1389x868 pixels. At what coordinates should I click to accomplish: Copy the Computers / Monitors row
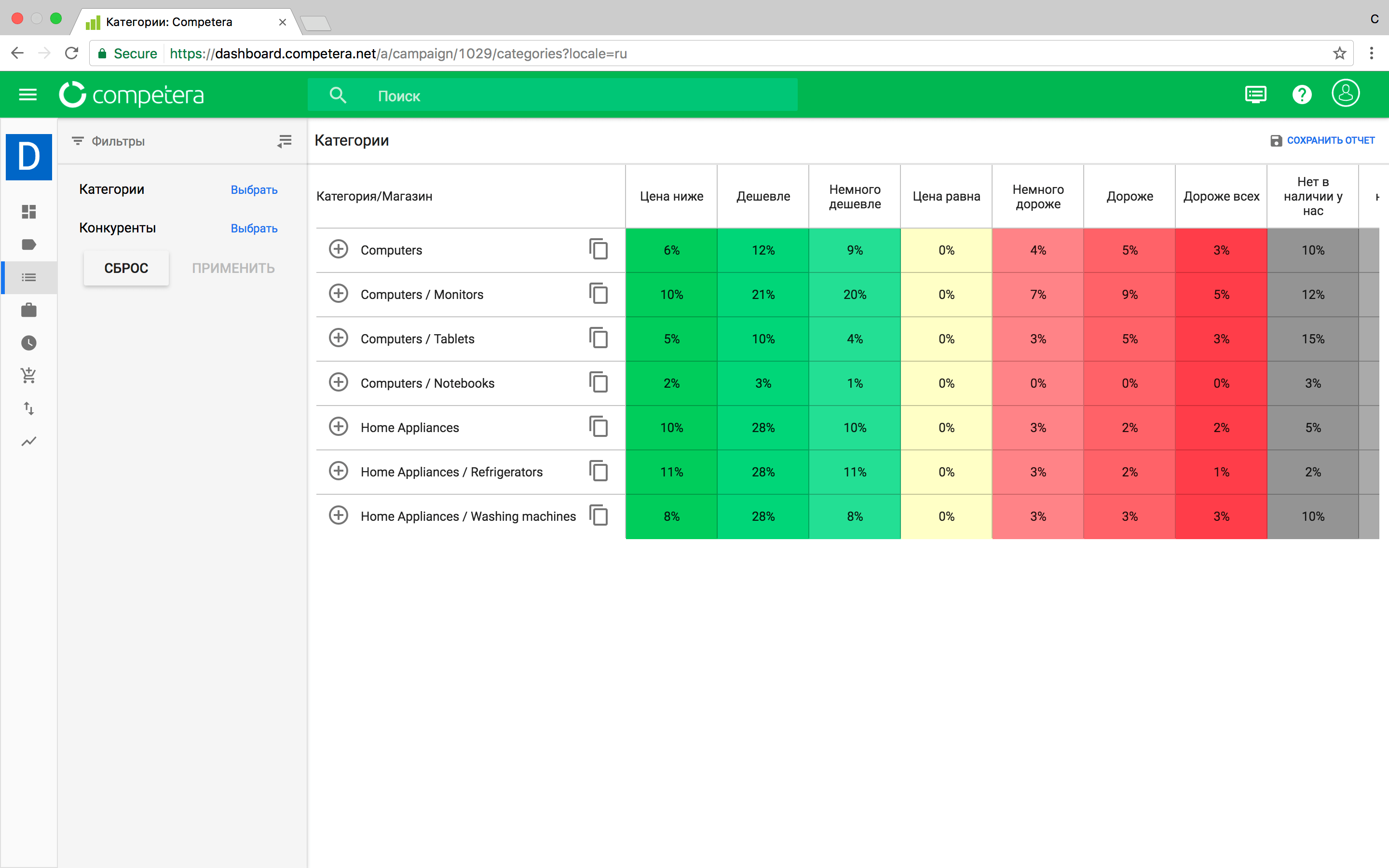(598, 294)
